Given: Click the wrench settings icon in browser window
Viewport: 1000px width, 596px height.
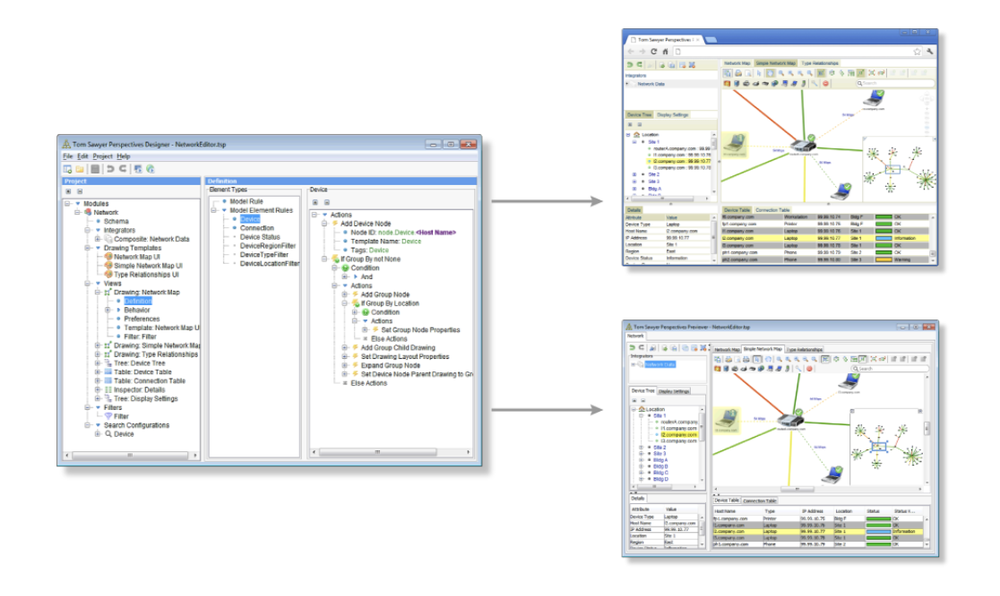Looking at the screenshot, I should [930, 52].
